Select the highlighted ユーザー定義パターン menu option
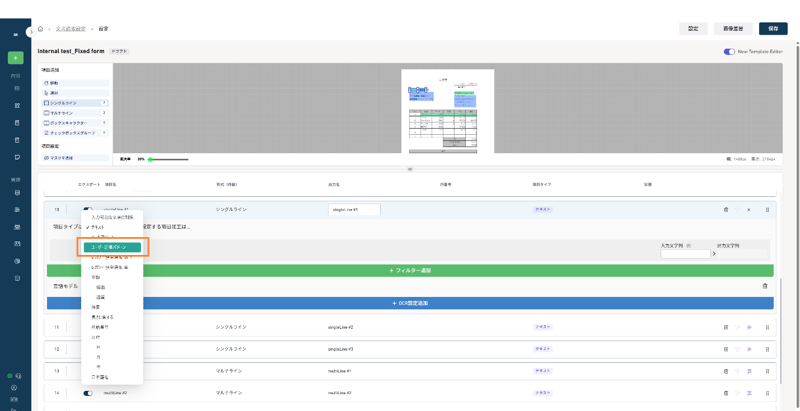 tap(113, 247)
